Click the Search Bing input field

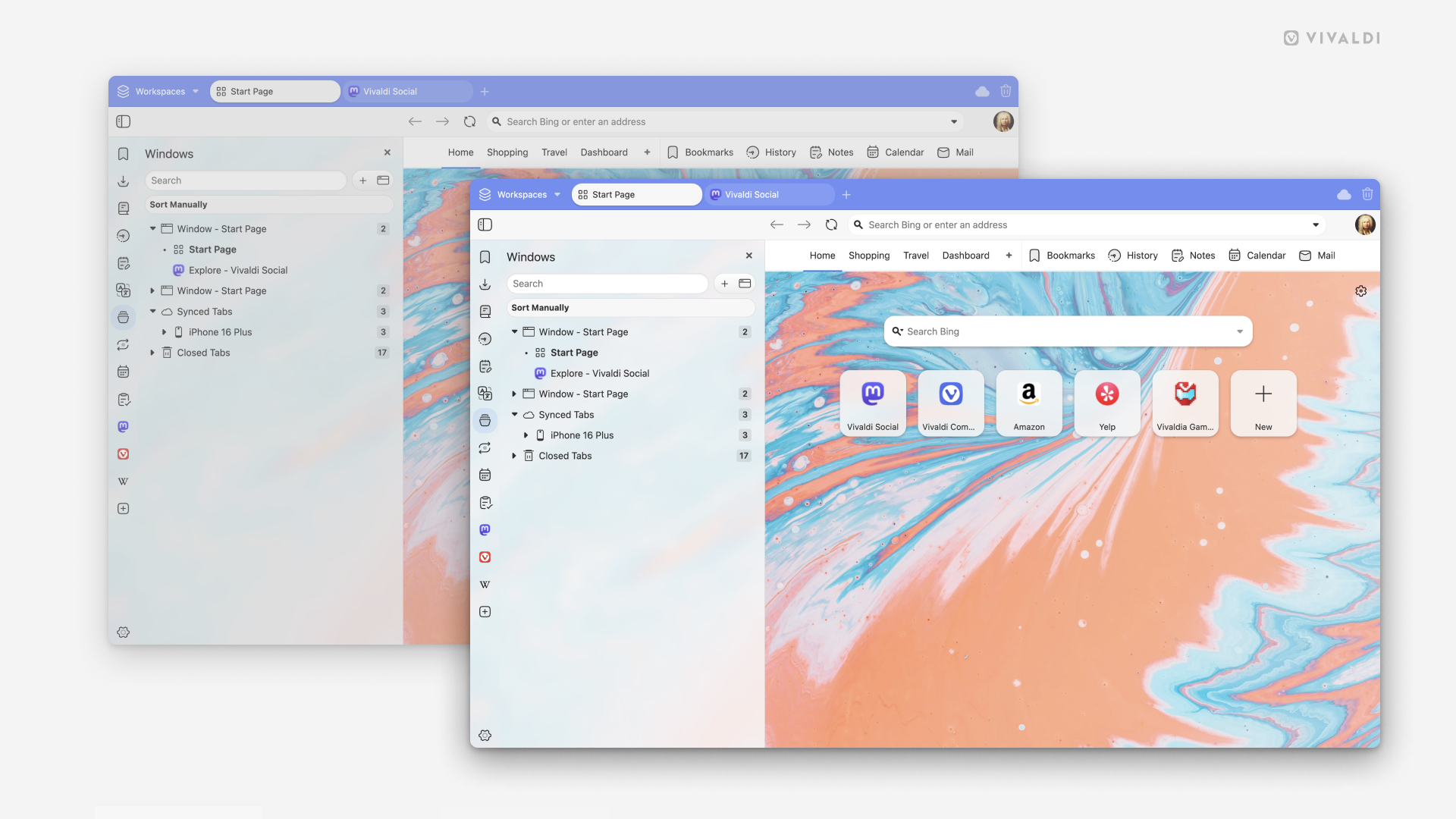tap(1069, 331)
